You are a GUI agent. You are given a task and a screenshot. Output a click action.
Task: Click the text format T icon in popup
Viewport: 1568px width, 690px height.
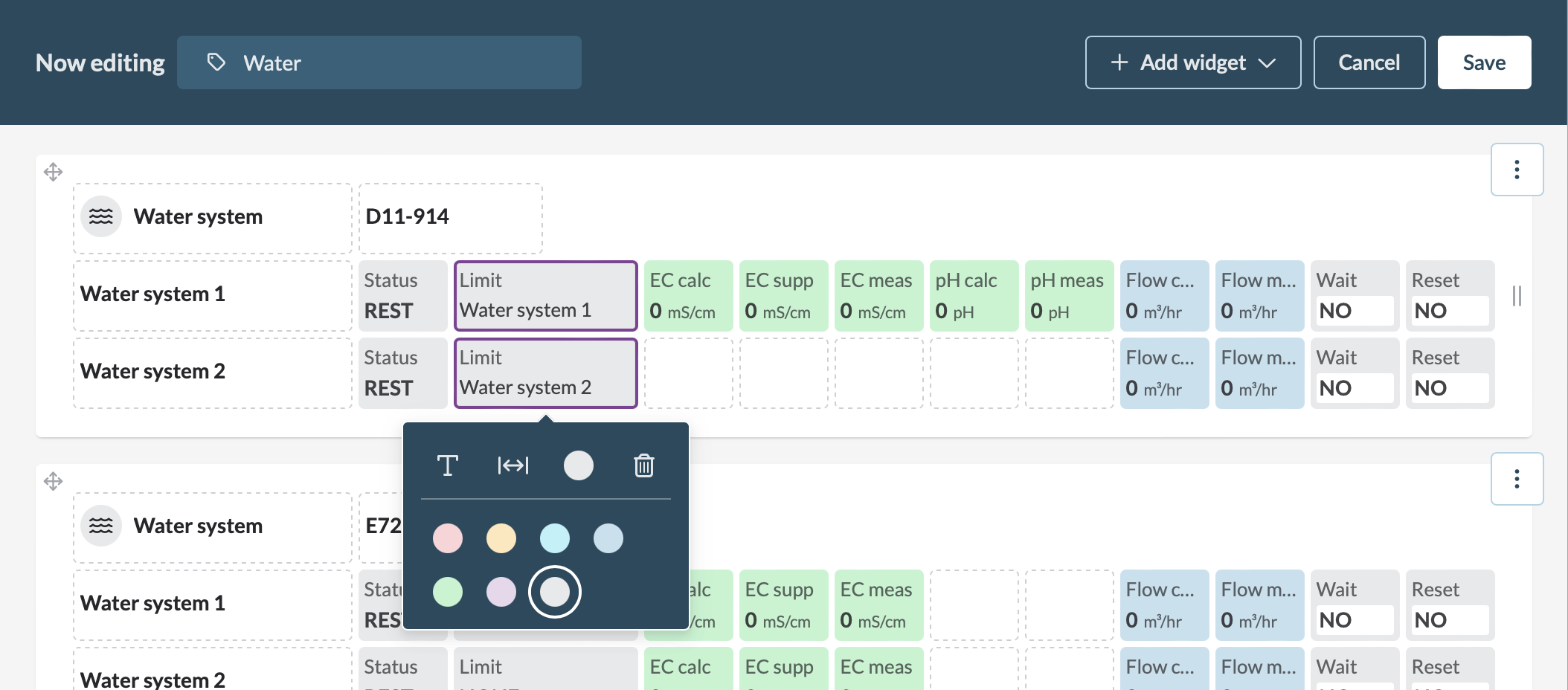(x=447, y=465)
